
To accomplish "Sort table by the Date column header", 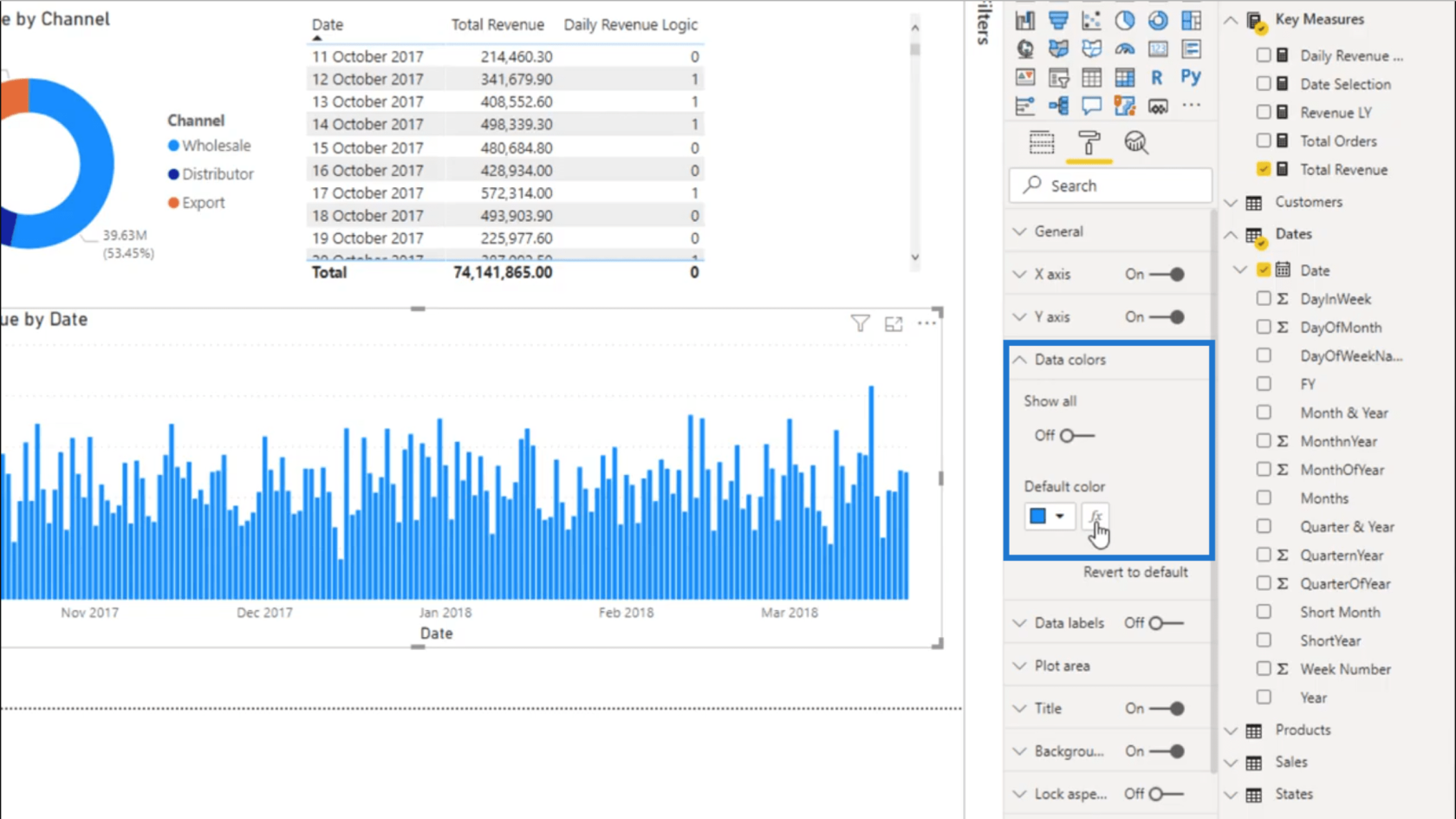I will coord(328,25).
